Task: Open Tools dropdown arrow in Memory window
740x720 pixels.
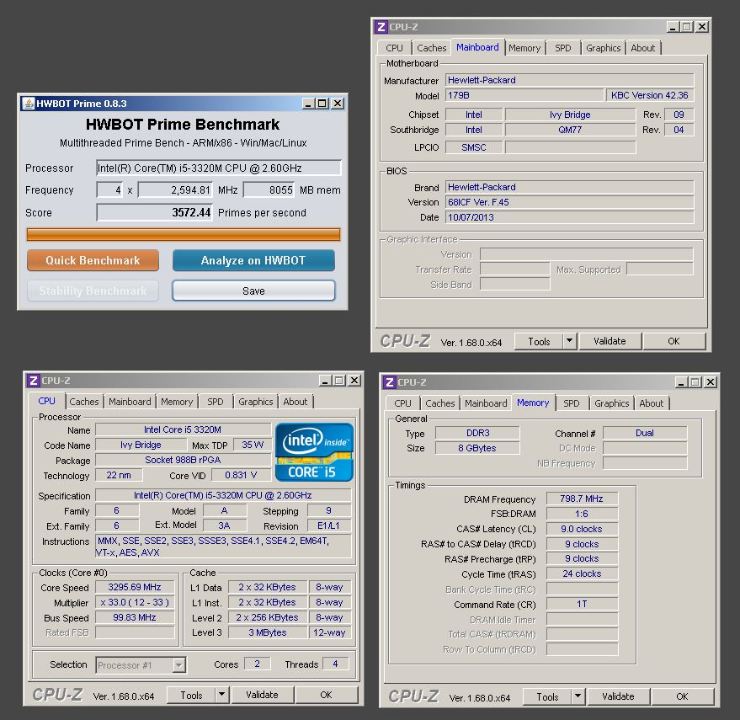Action: coord(578,696)
